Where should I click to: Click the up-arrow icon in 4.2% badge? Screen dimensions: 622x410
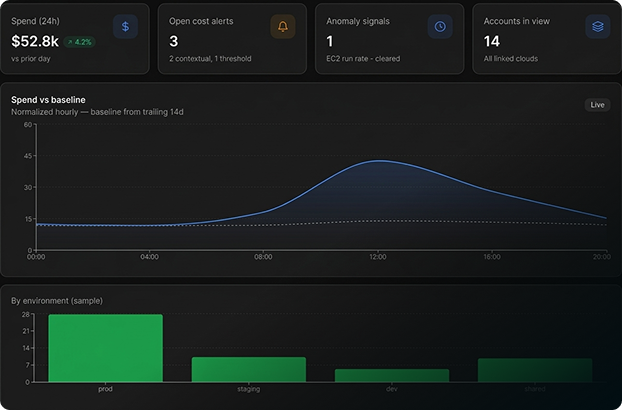pos(70,42)
